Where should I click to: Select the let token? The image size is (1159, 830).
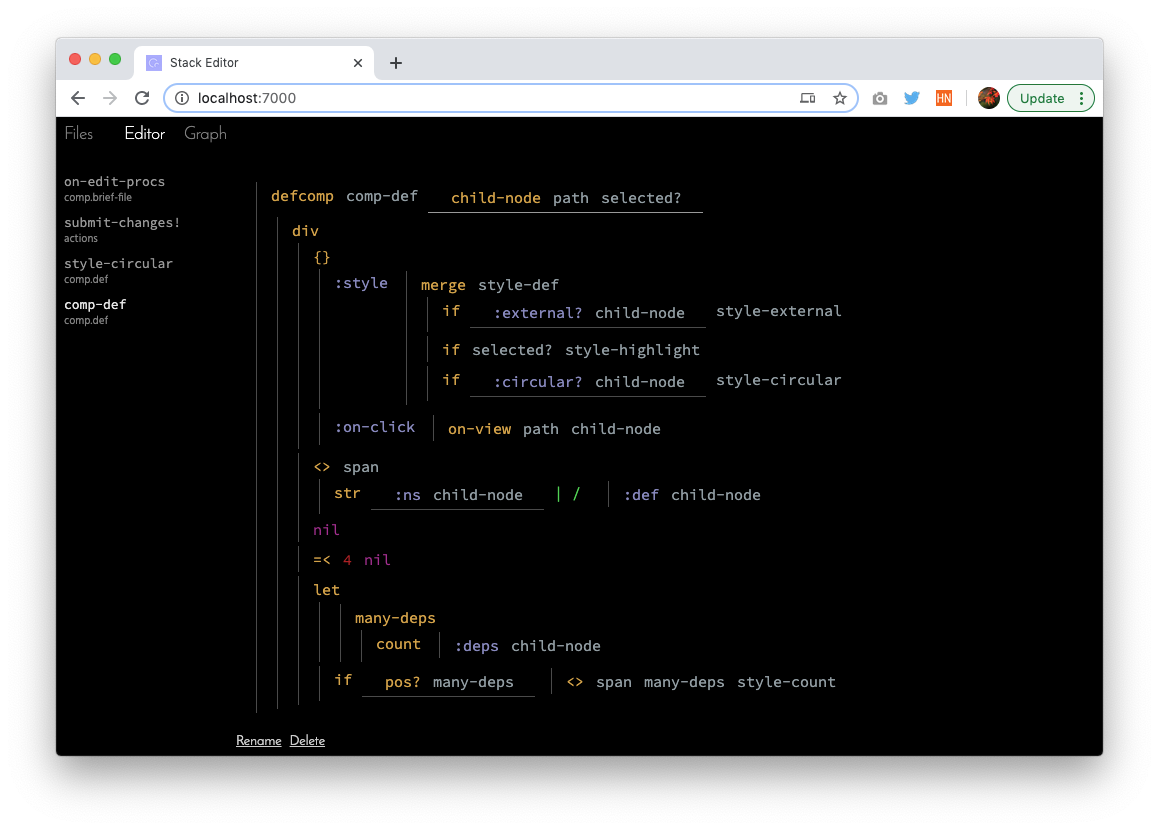(x=326, y=590)
